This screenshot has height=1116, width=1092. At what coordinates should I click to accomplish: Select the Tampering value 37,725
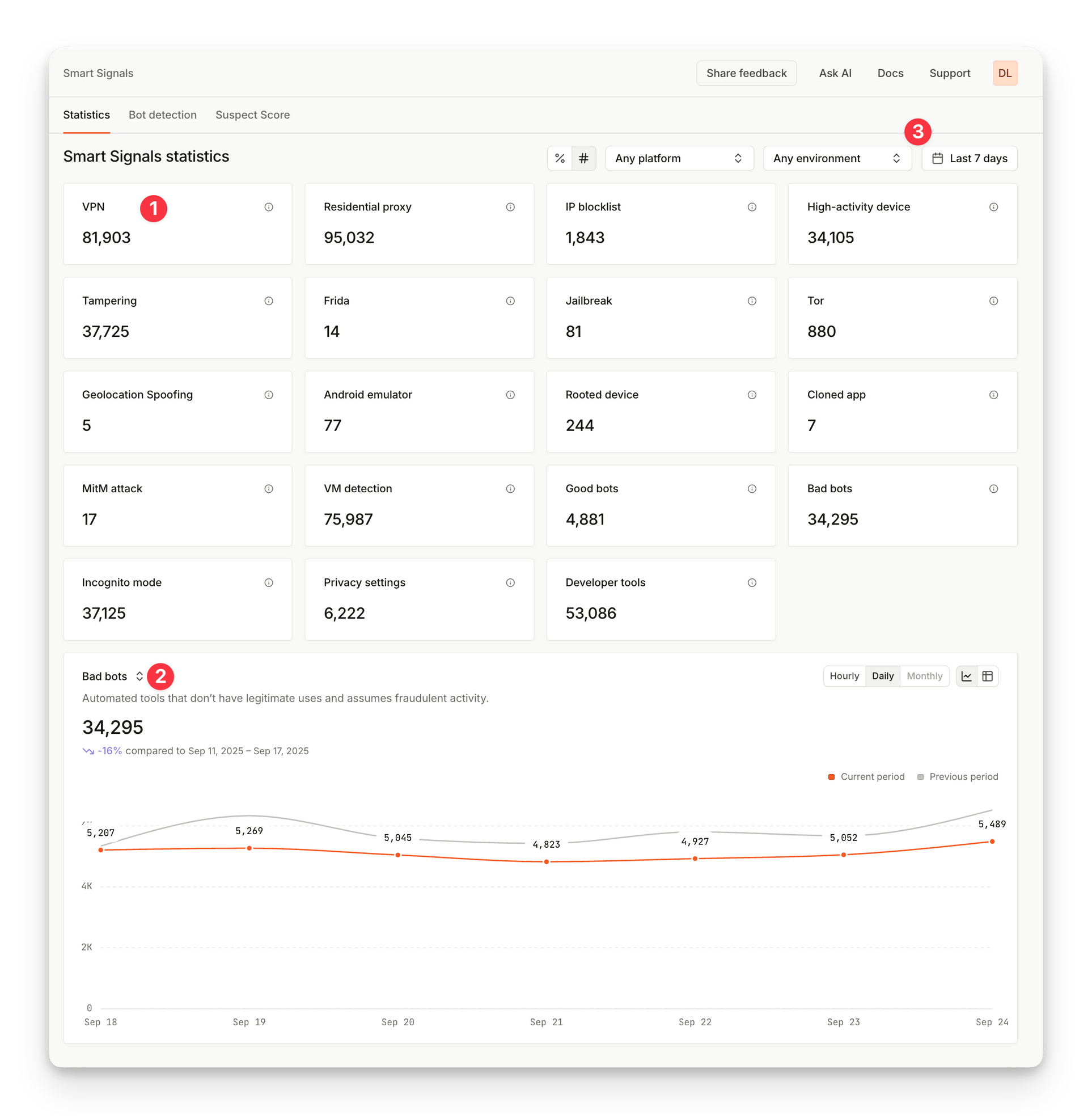coord(105,332)
